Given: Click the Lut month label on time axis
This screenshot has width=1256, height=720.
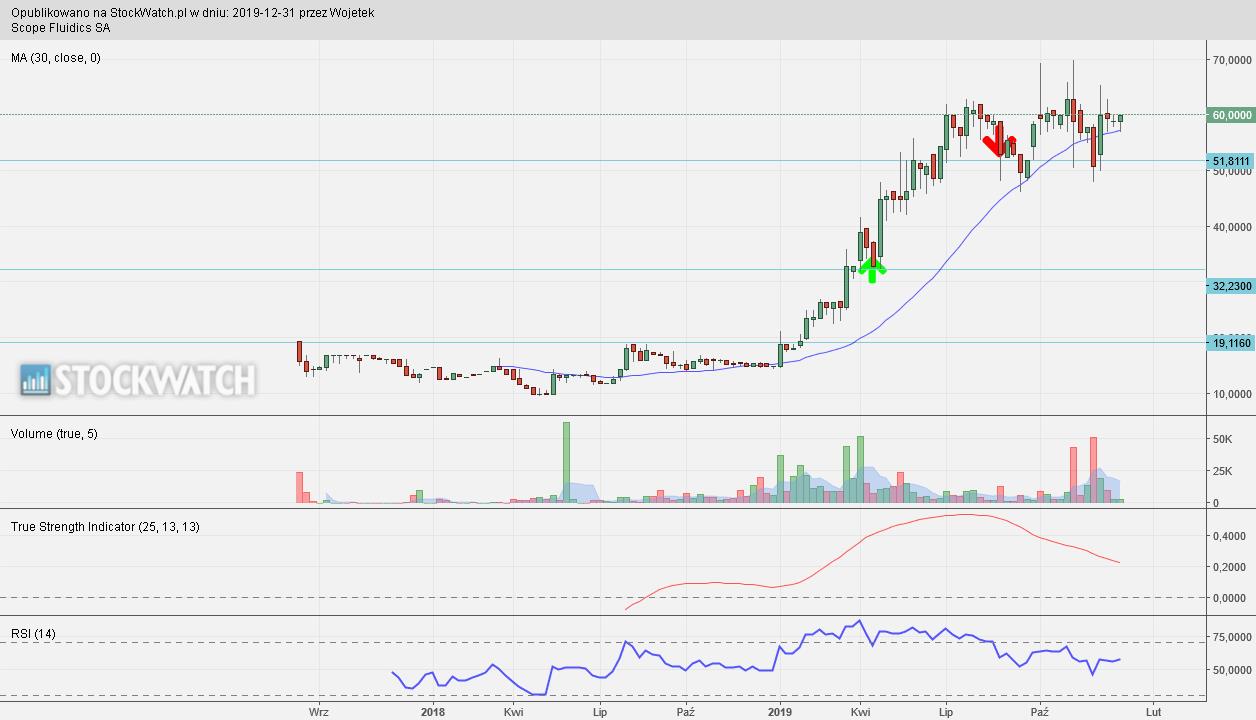Looking at the screenshot, I should point(1153,712).
